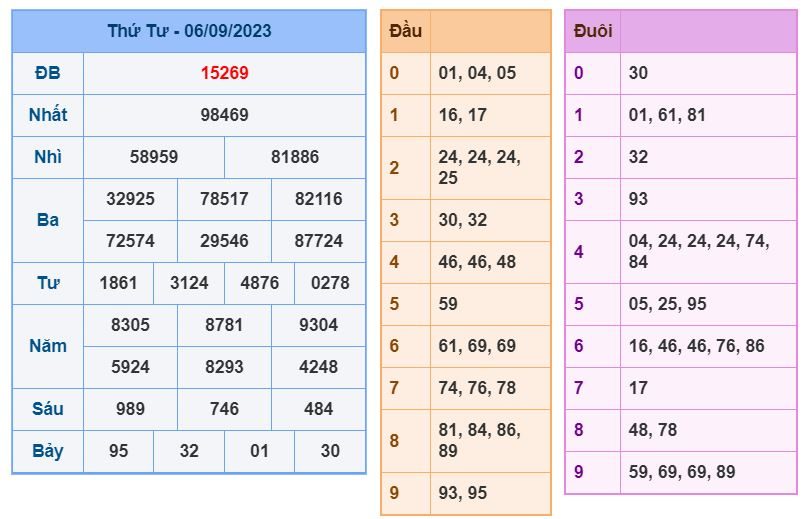
Task: Click Đuôi row 6 values 16, 46, 46, 76, 86
Action: click(697, 346)
